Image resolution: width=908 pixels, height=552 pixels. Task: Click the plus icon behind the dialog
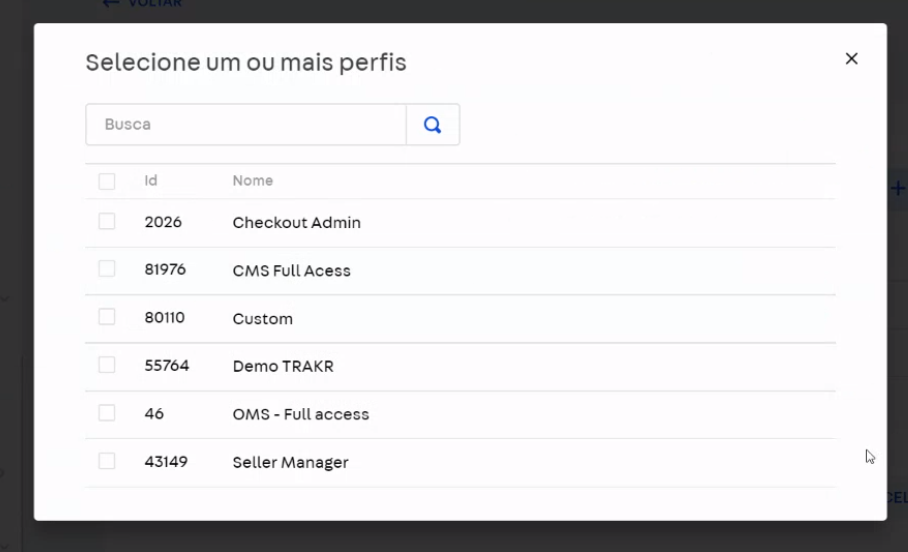point(898,188)
